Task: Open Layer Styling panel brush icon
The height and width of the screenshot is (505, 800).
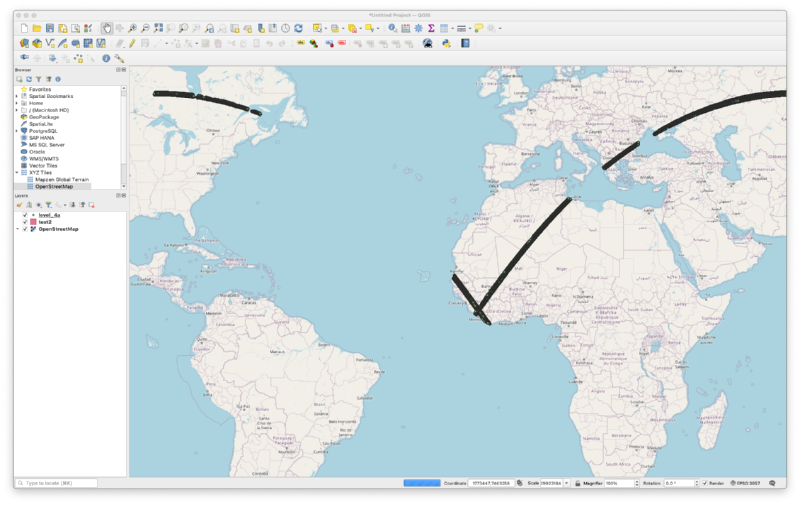Action: point(19,205)
